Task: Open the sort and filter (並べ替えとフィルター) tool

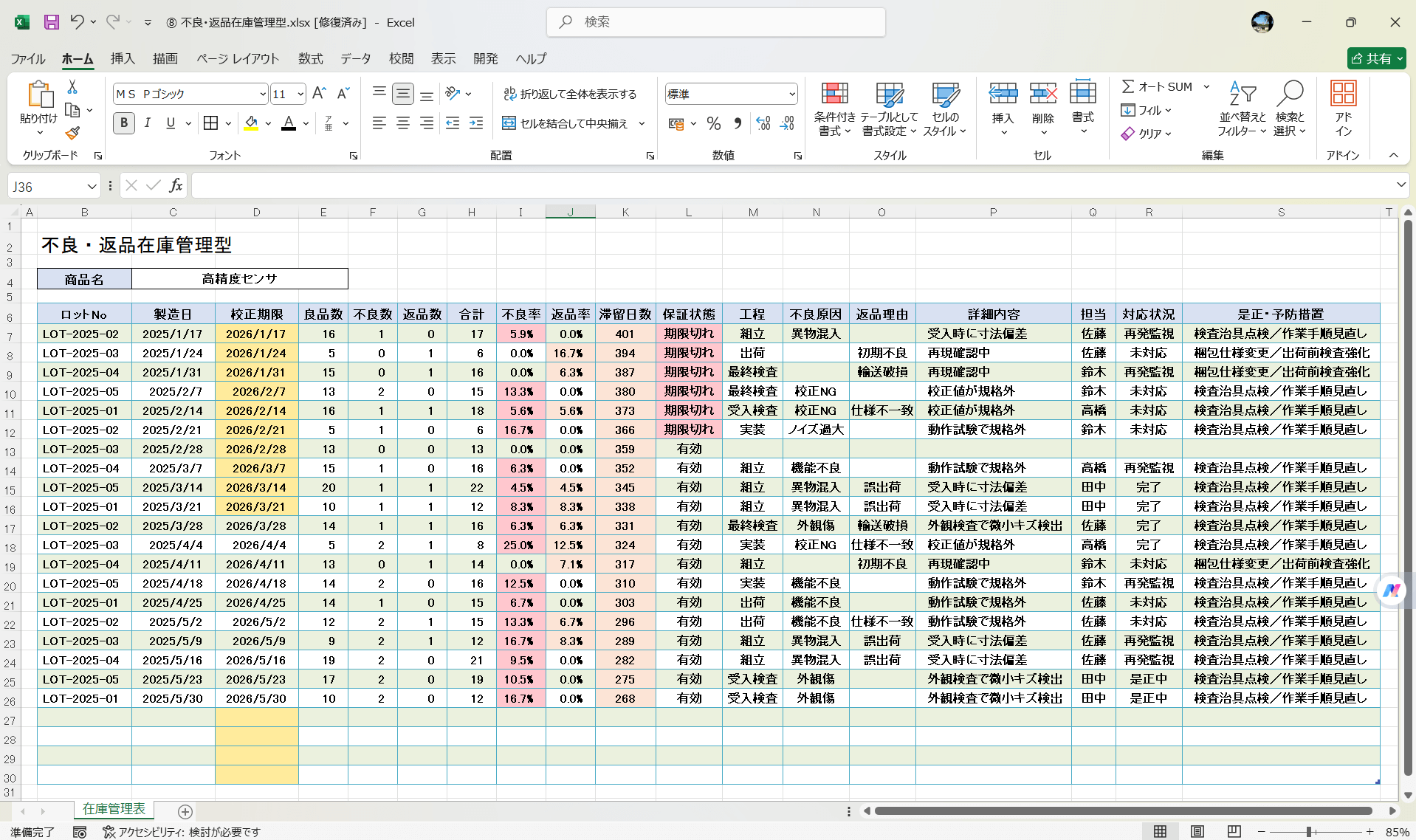Action: coord(1242,109)
